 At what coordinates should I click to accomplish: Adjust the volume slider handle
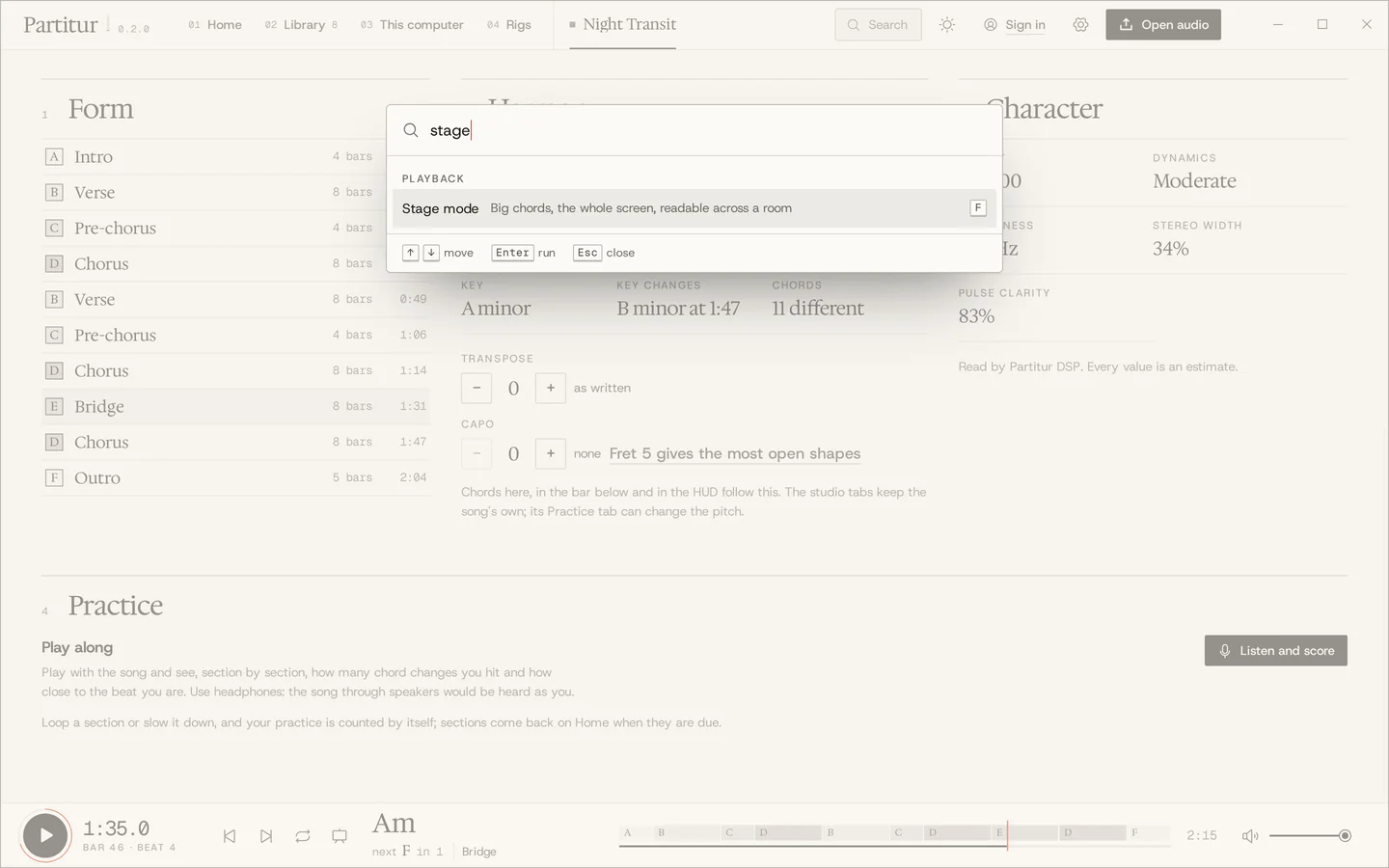pyautogui.click(x=1345, y=836)
